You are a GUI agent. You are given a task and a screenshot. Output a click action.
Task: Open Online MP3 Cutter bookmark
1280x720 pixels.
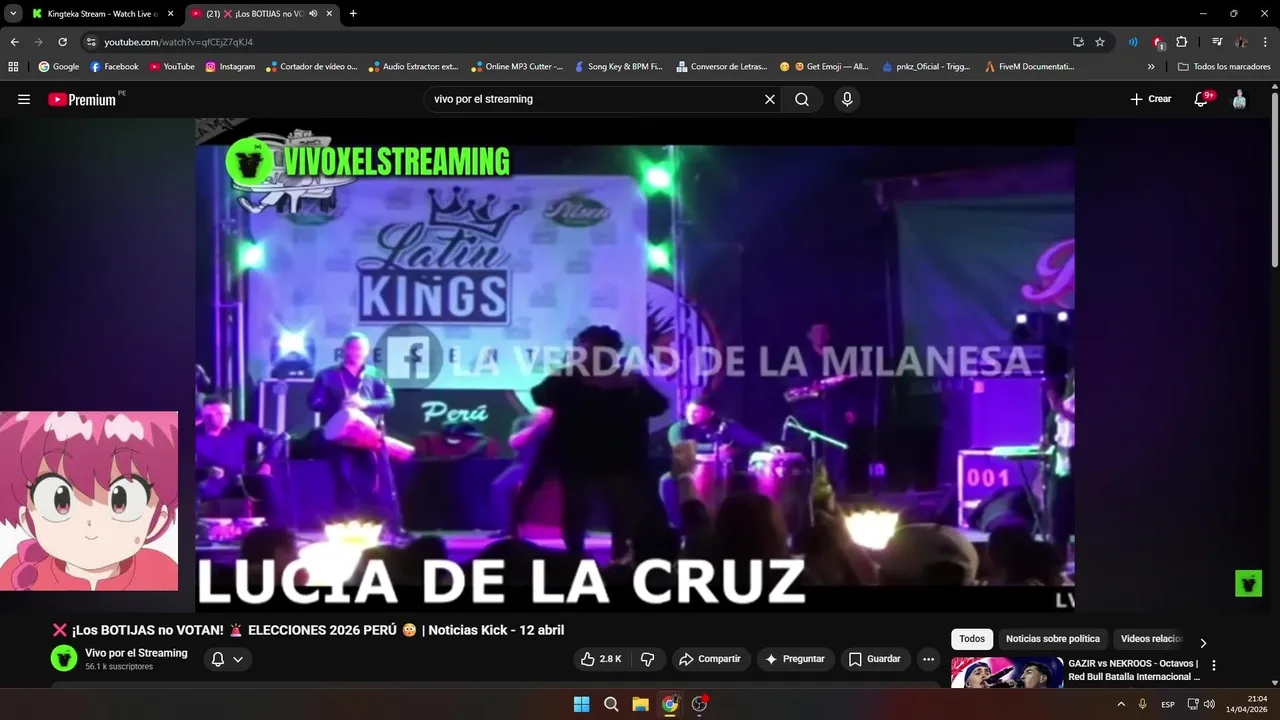pos(515,67)
